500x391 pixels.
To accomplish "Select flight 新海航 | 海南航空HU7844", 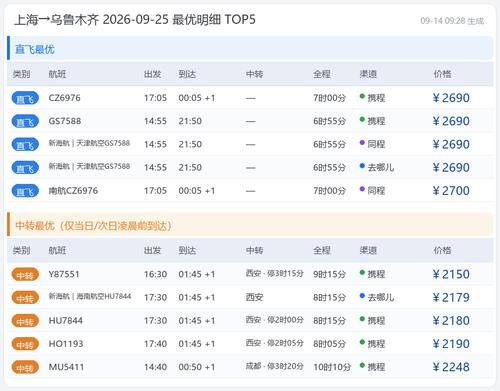I will pyautogui.click(x=90, y=296).
